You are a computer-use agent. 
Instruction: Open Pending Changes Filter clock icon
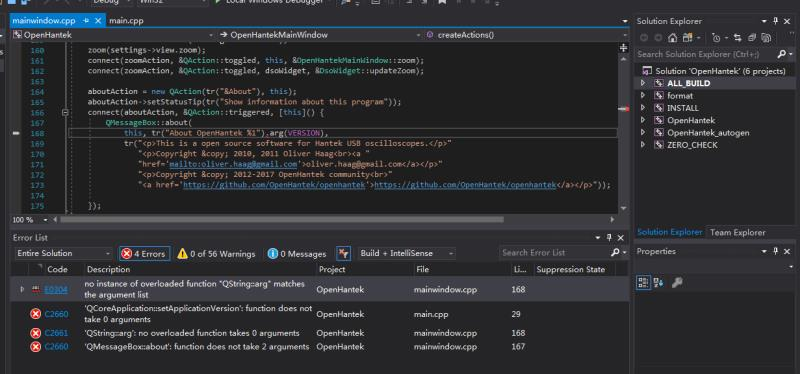pos(716,38)
